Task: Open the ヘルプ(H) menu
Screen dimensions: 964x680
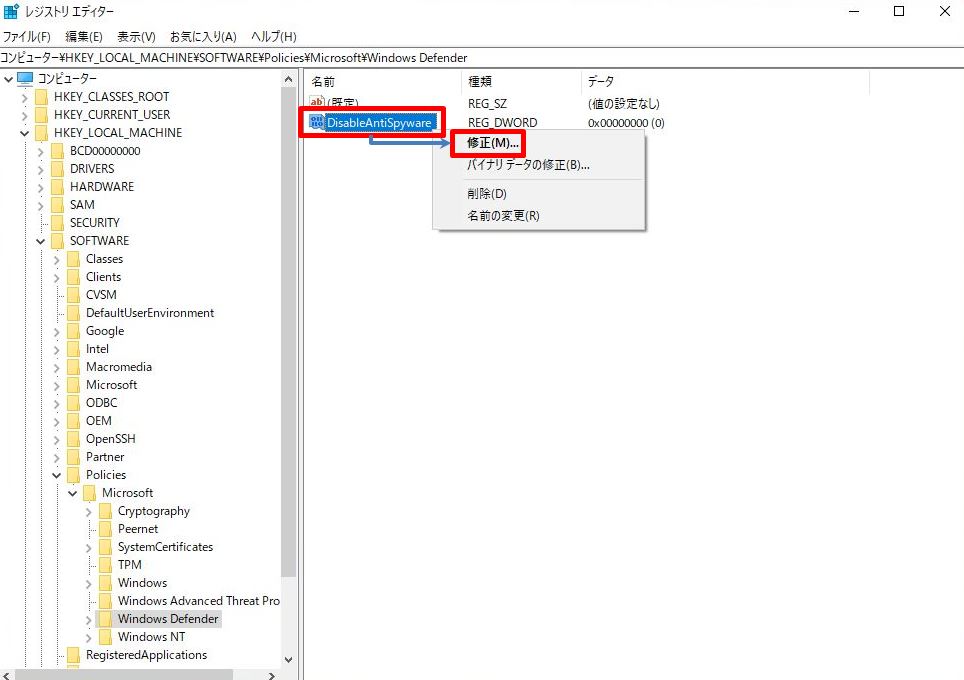Action: 274,36
